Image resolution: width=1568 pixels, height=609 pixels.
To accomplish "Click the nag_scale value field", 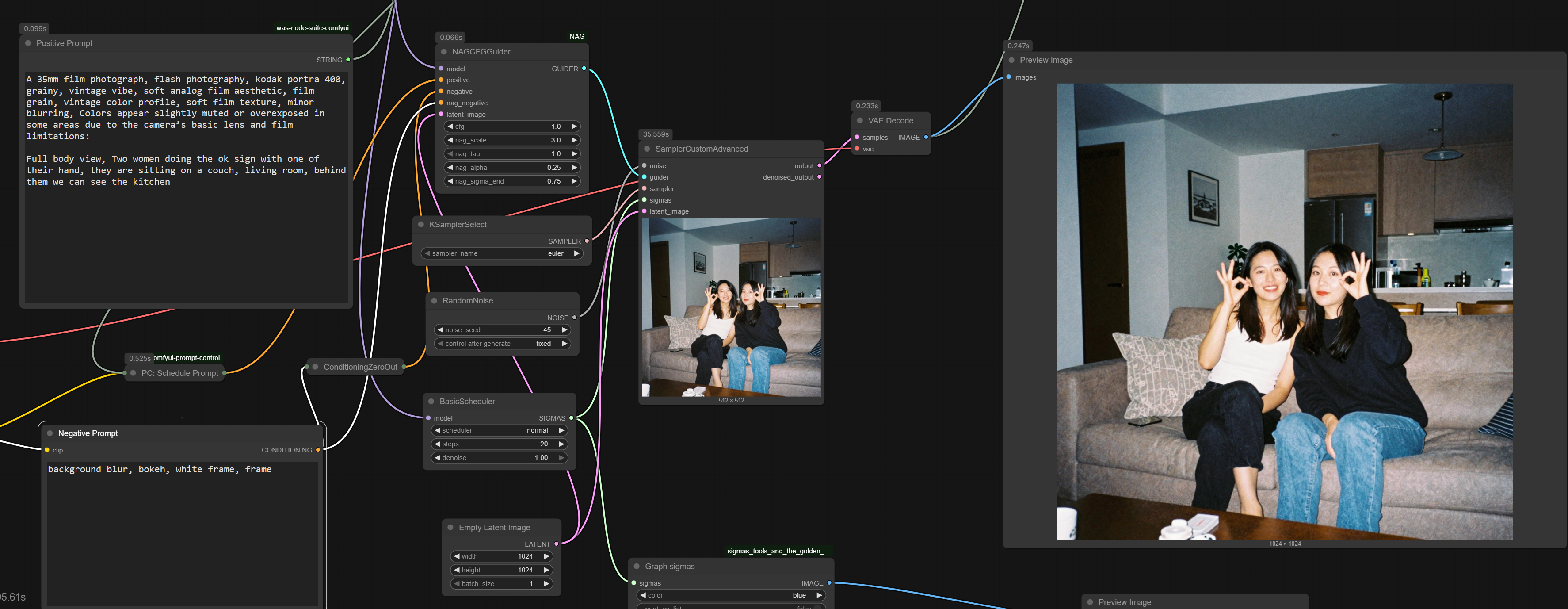I will 512,140.
